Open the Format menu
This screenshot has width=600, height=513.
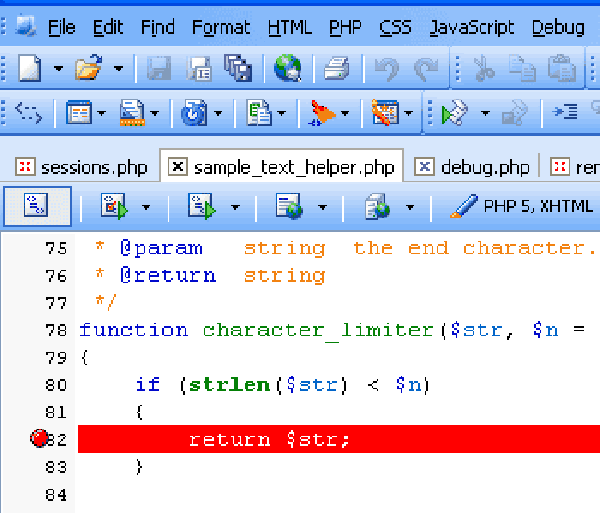click(x=221, y=28)
